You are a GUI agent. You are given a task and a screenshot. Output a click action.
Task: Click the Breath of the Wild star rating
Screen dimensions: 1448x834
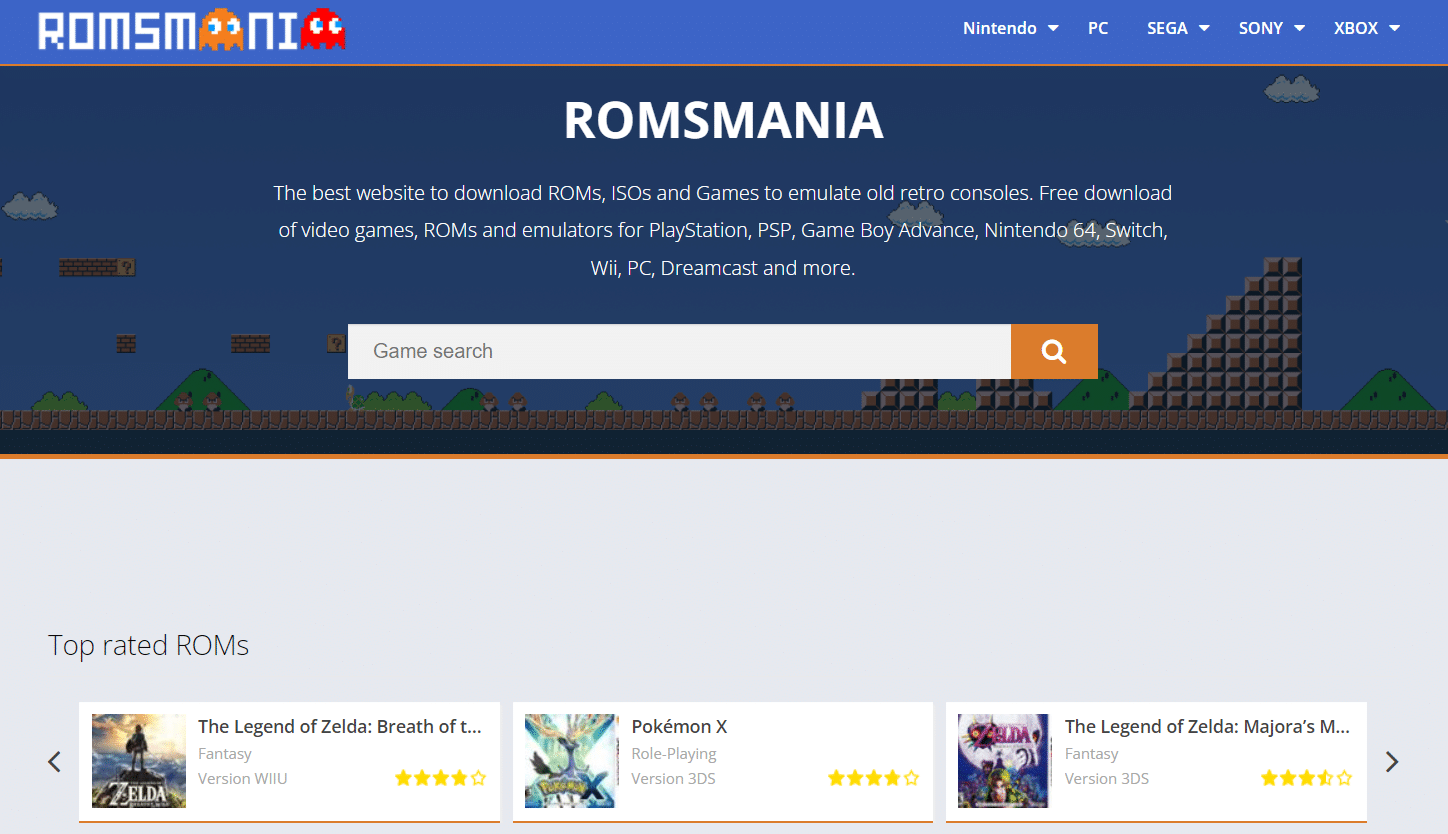point(440,778)
